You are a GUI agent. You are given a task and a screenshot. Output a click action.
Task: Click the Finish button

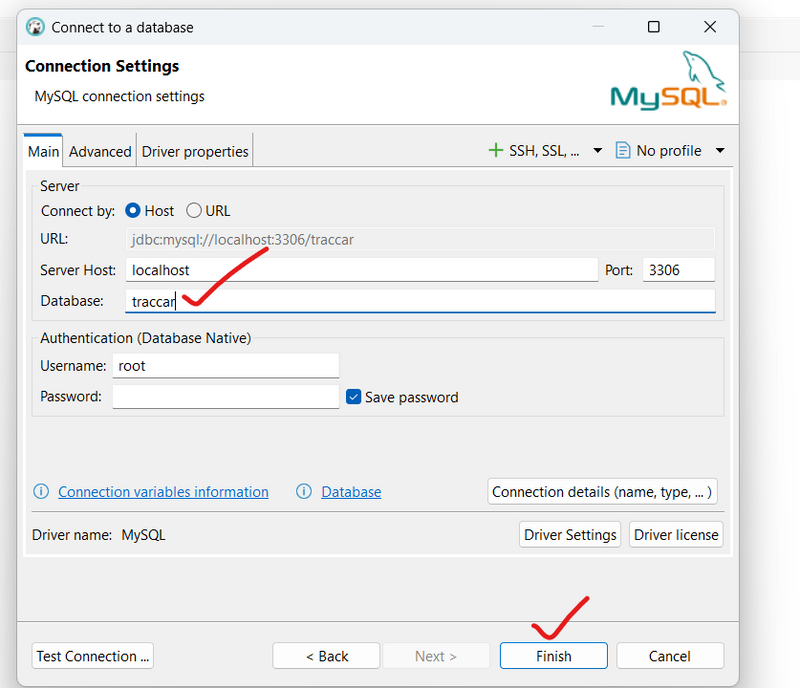pyautogui.click(x=554, y=656)
